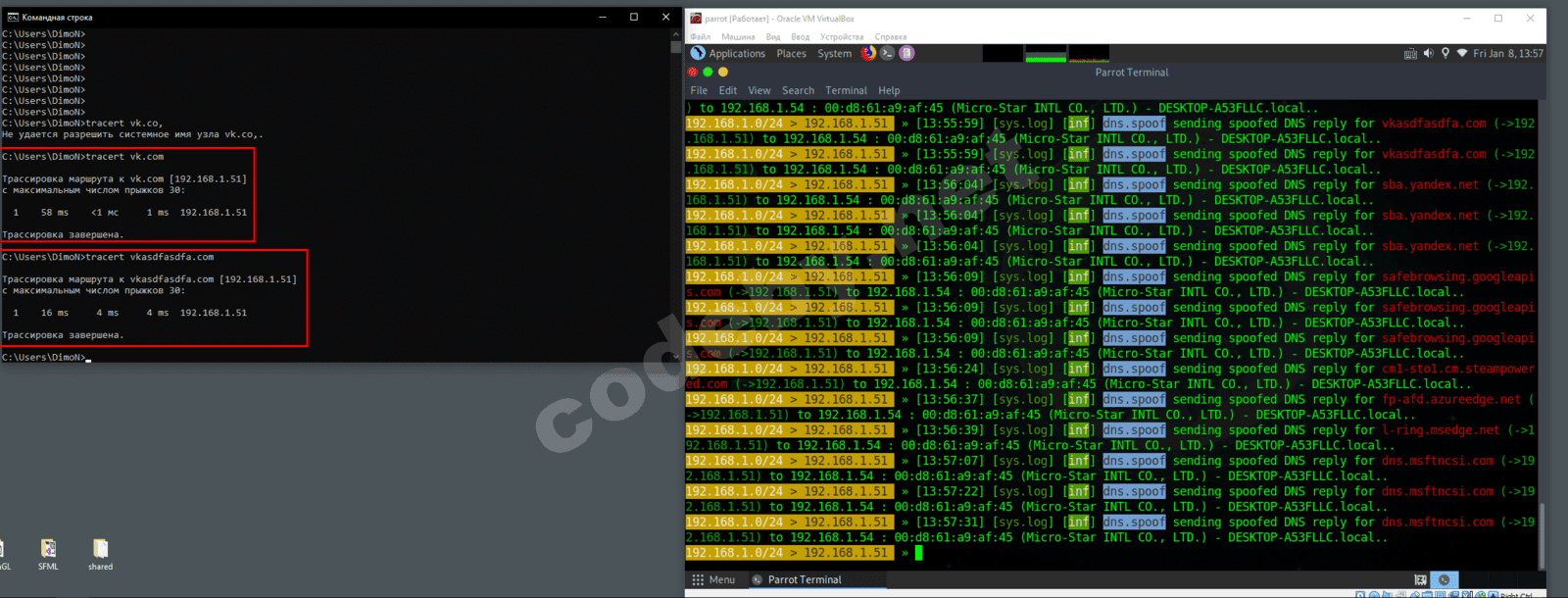This screenshot has height=598, width=1568.
Task: Click the Command Prompt vertical scrollbar thumb
Action: pos(675,46)
